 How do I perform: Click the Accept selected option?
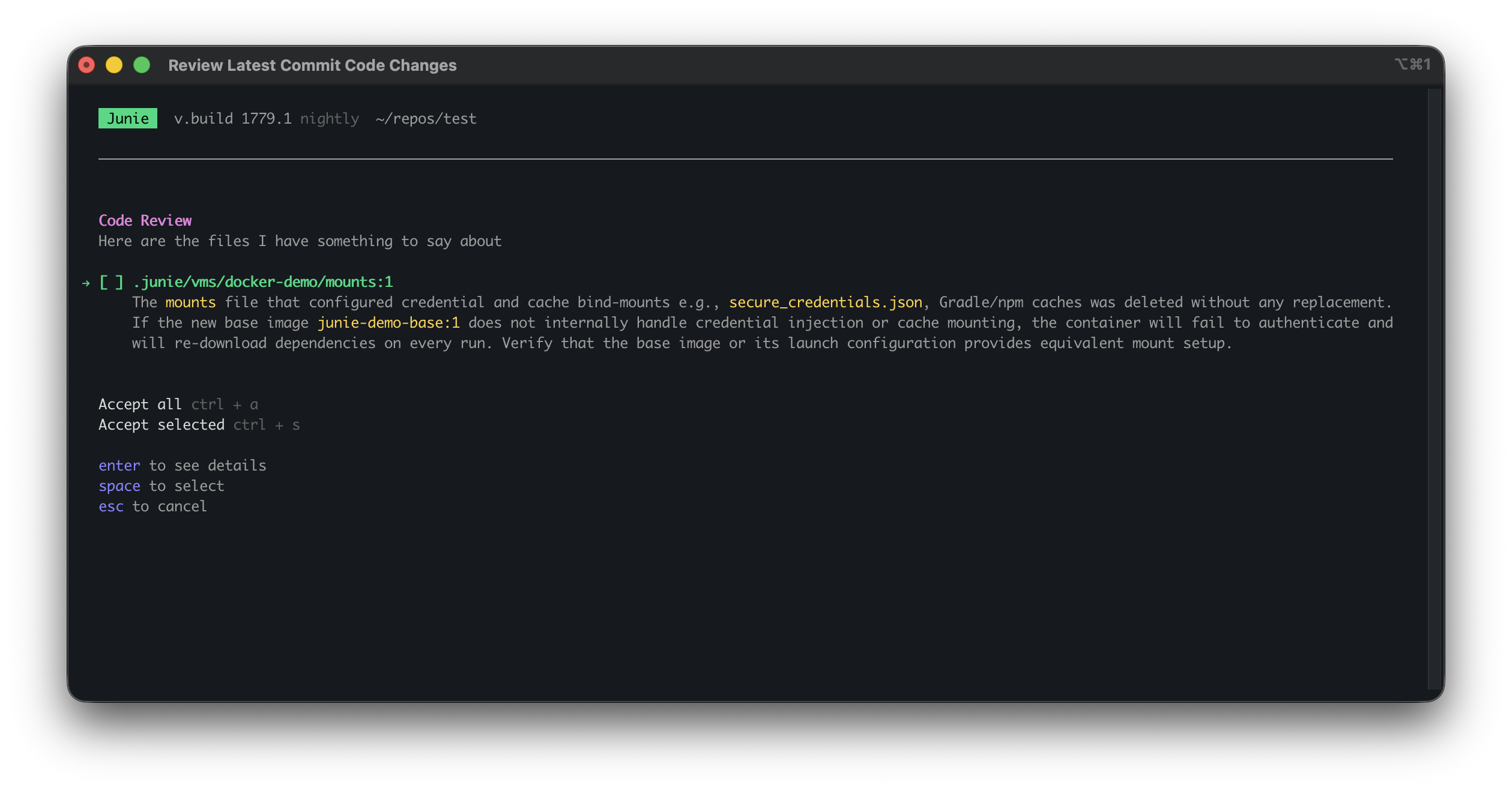coord(162,425)
